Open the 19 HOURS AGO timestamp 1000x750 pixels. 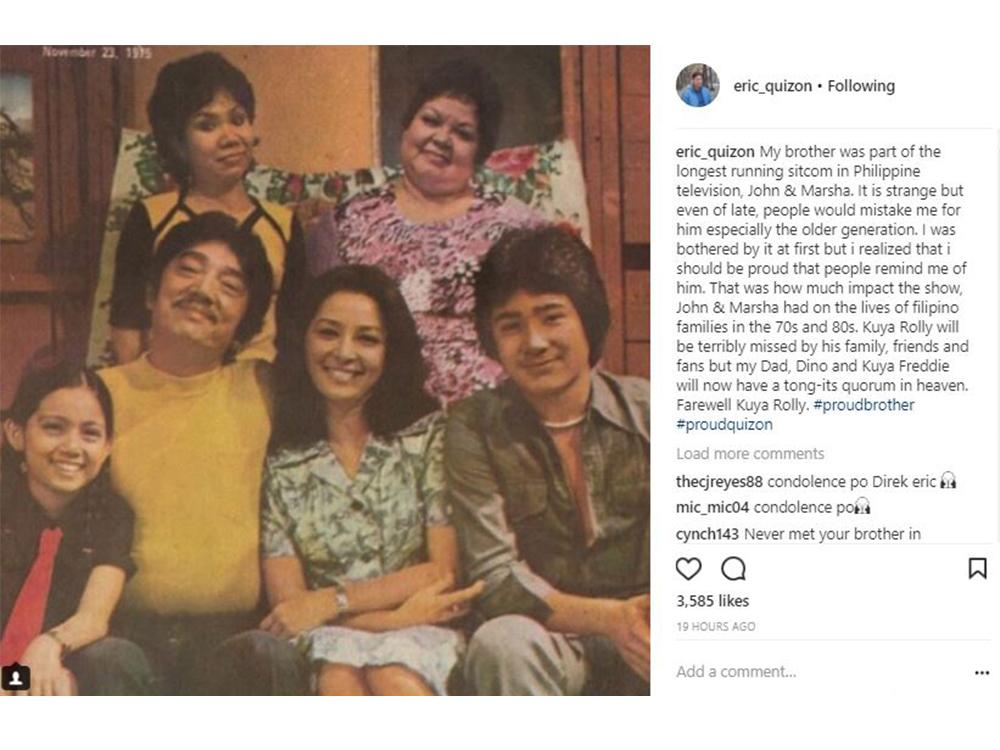click(x=716, y=627)
